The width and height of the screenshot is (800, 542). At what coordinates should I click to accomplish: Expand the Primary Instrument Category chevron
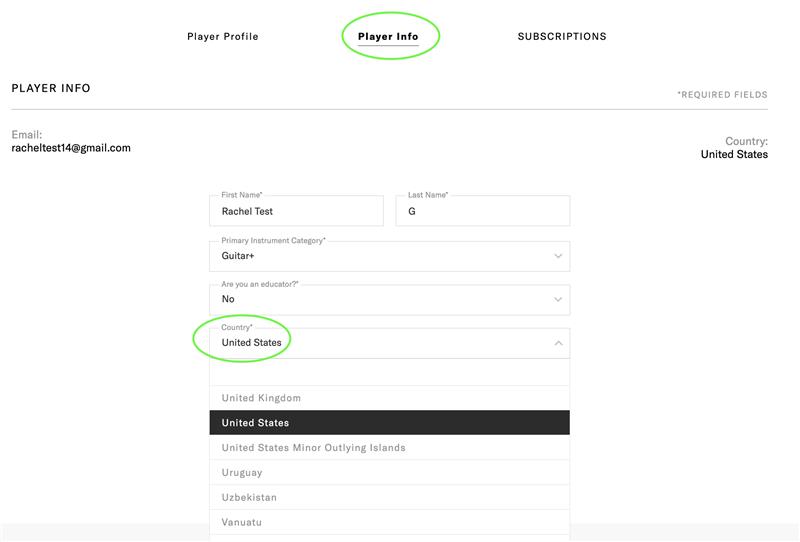coord(558,256)
